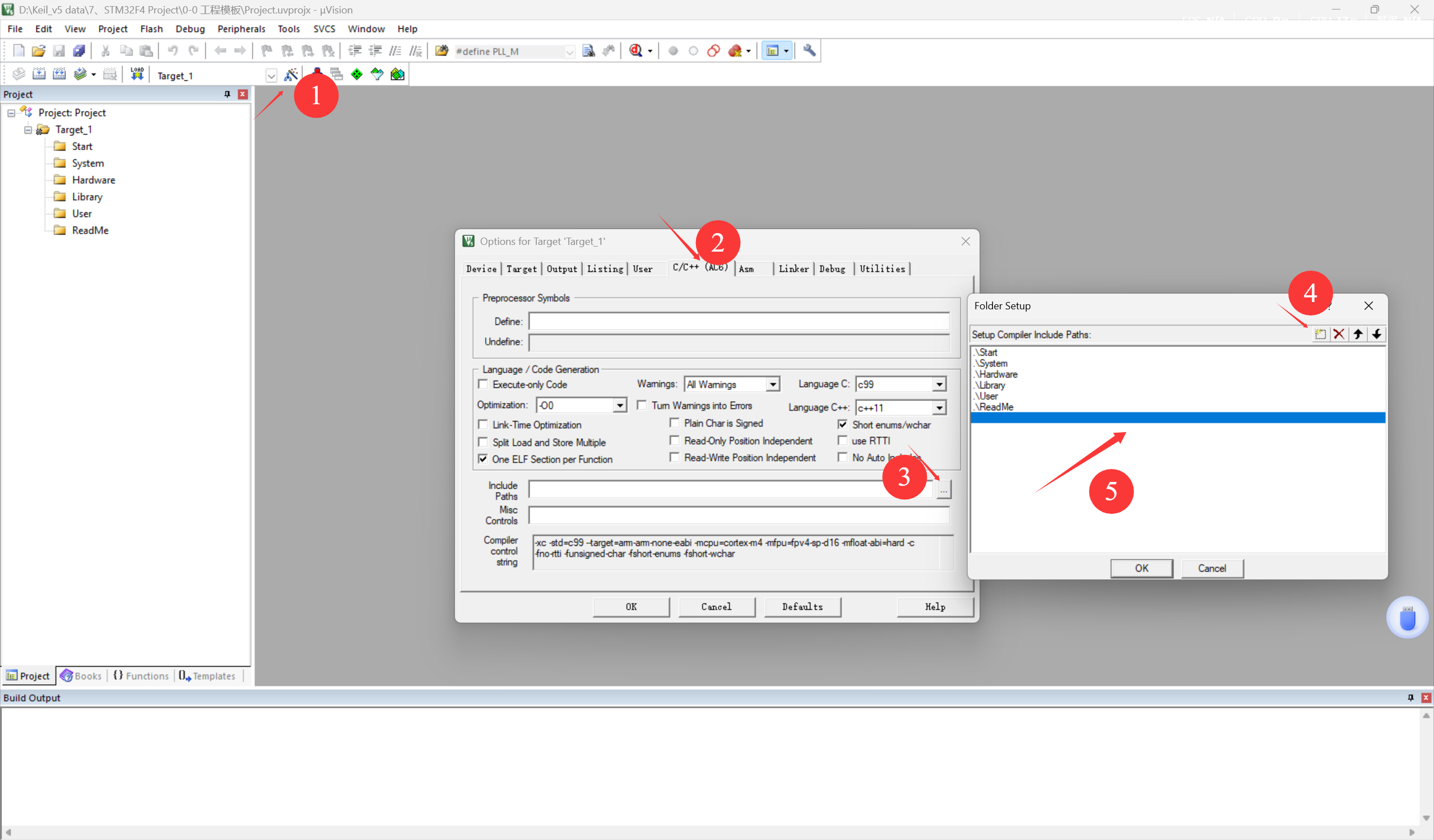This screenshot has width=1434, height=840.
Task: Switch to the Linker tab
Action: (x=793, y=269)
